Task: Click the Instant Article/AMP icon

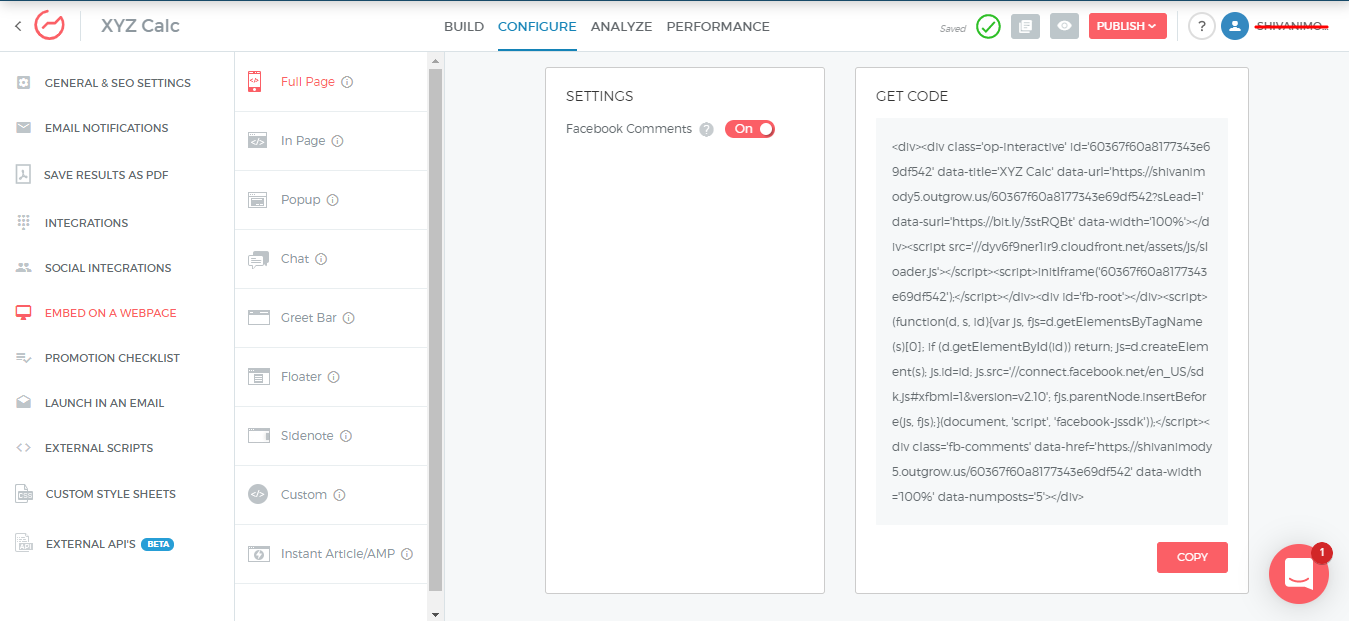Action: (258, 554)
